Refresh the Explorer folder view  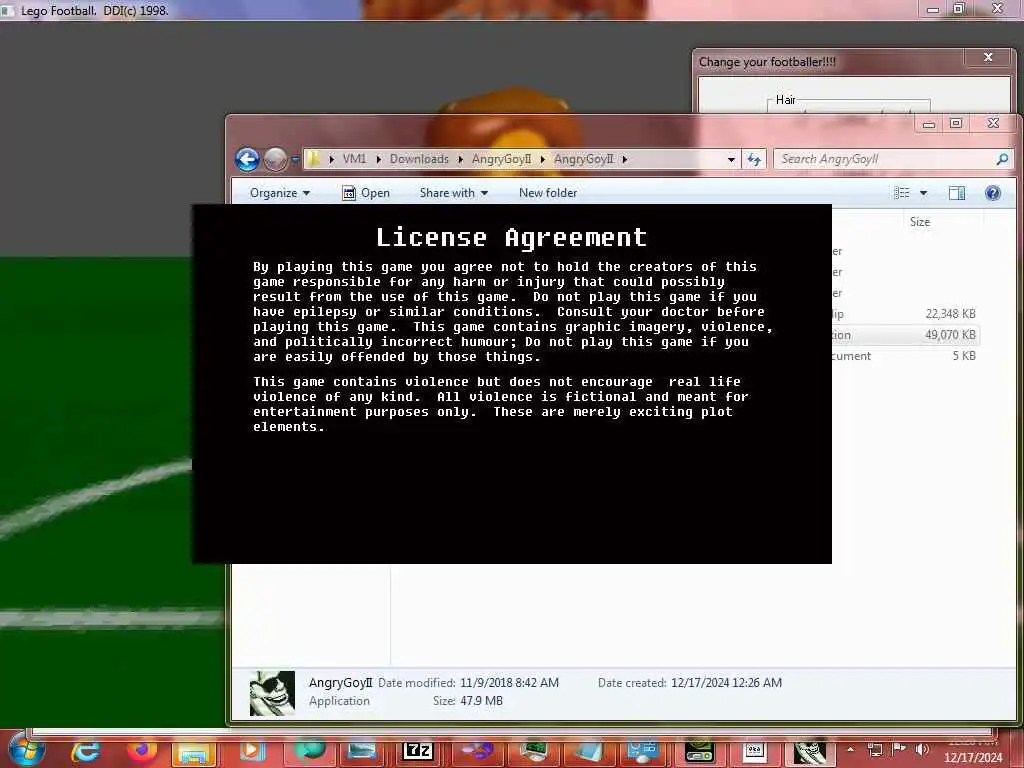[x=754, y=159]
